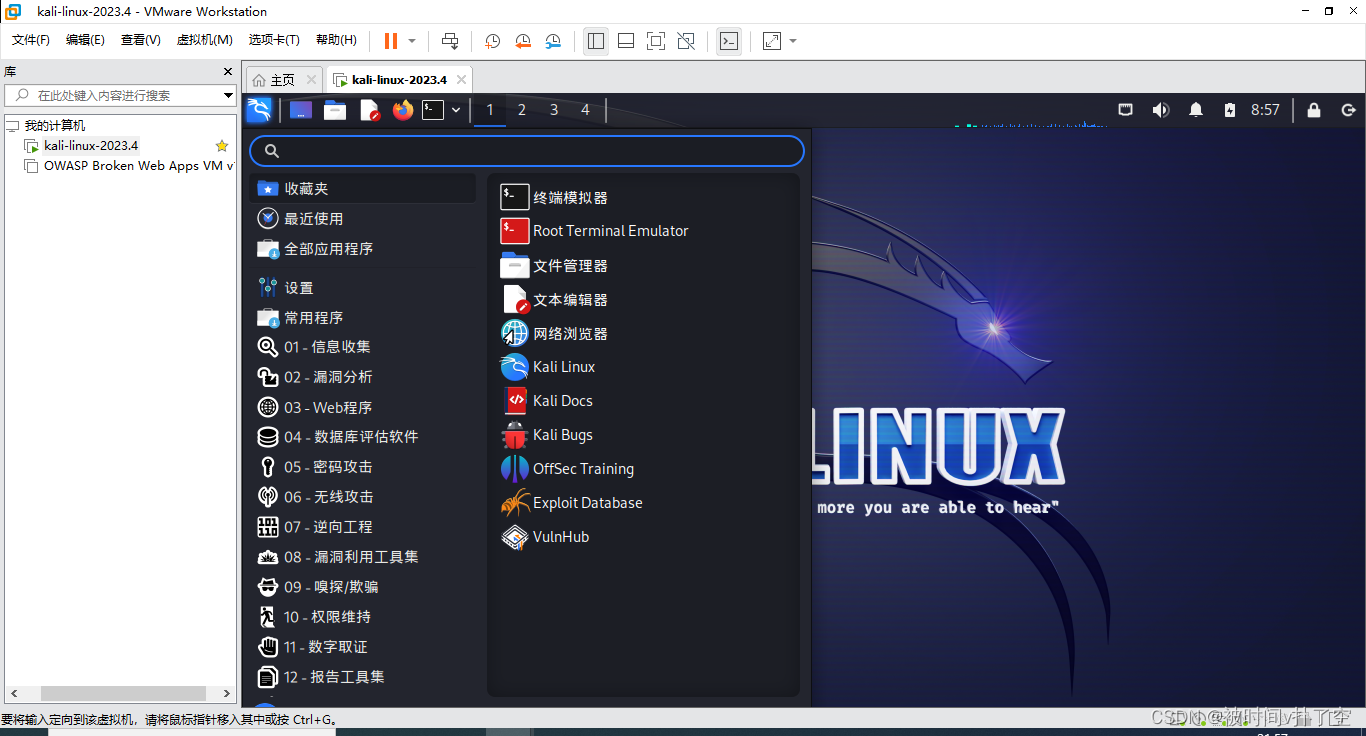The width and height of the screenshot is (1366, 736).
Task: Open category 03 - Web程序
Action: [364, 407]
